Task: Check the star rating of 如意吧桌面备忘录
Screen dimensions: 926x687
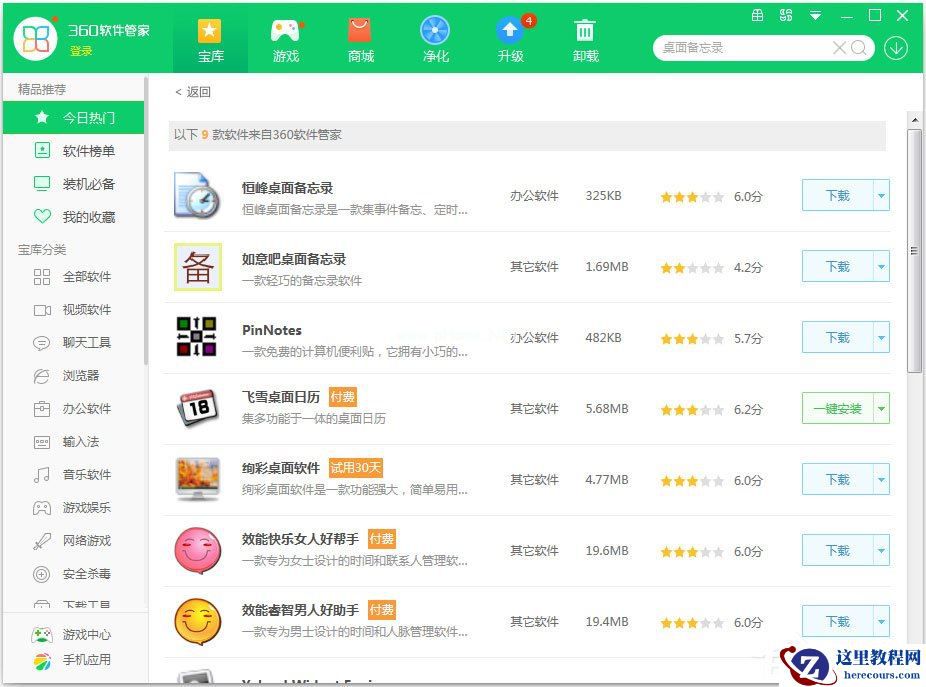Action: (x=689, y=267)
